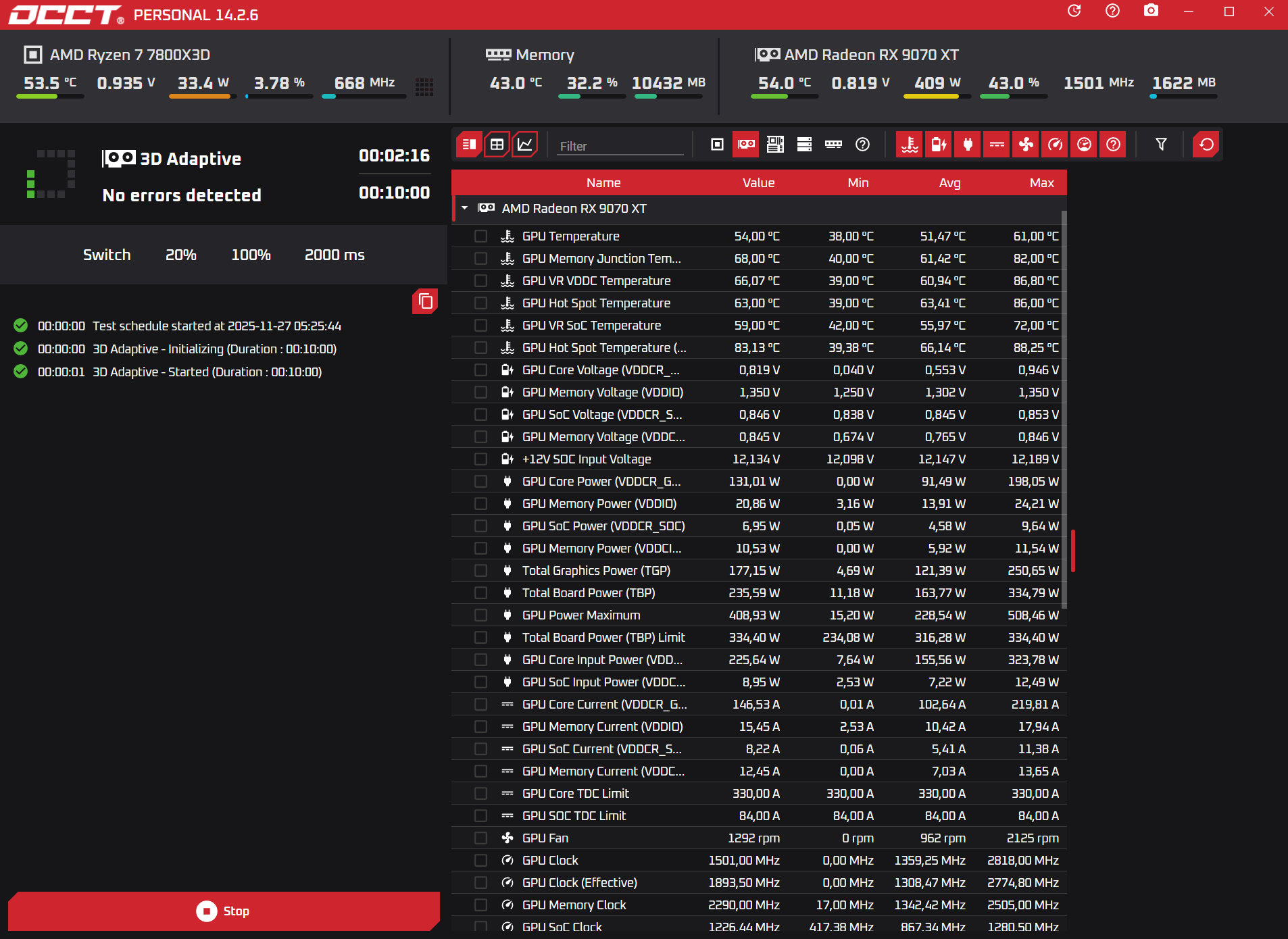Sort by the Max column header
Viewport: 1288px width, 939px height.
coord(1041,183)
